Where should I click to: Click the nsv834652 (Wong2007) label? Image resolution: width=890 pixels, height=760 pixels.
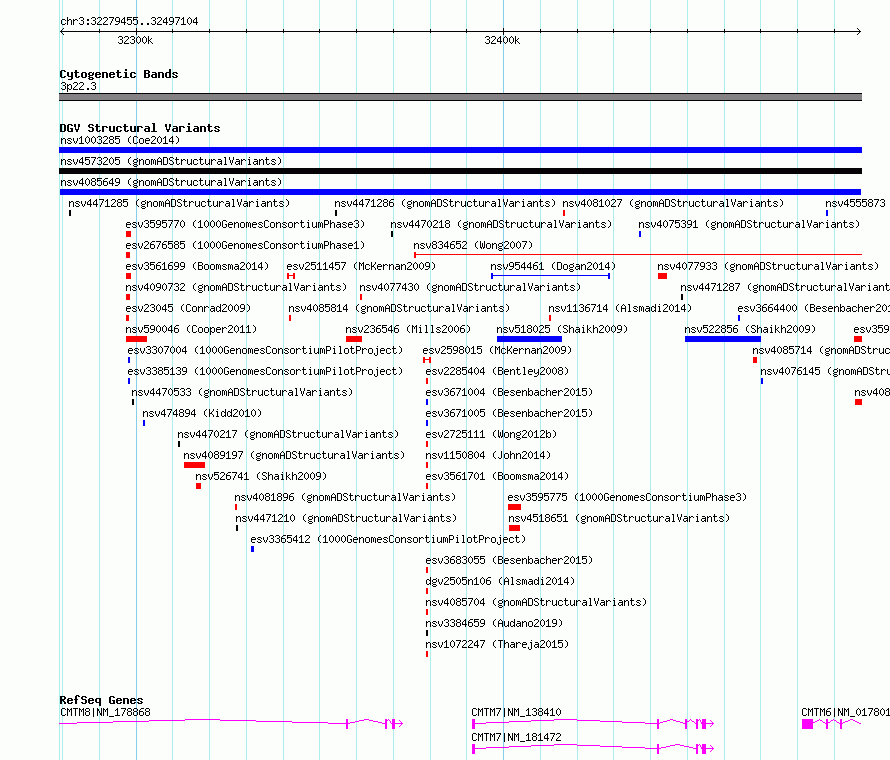click(x=473, y=245)
